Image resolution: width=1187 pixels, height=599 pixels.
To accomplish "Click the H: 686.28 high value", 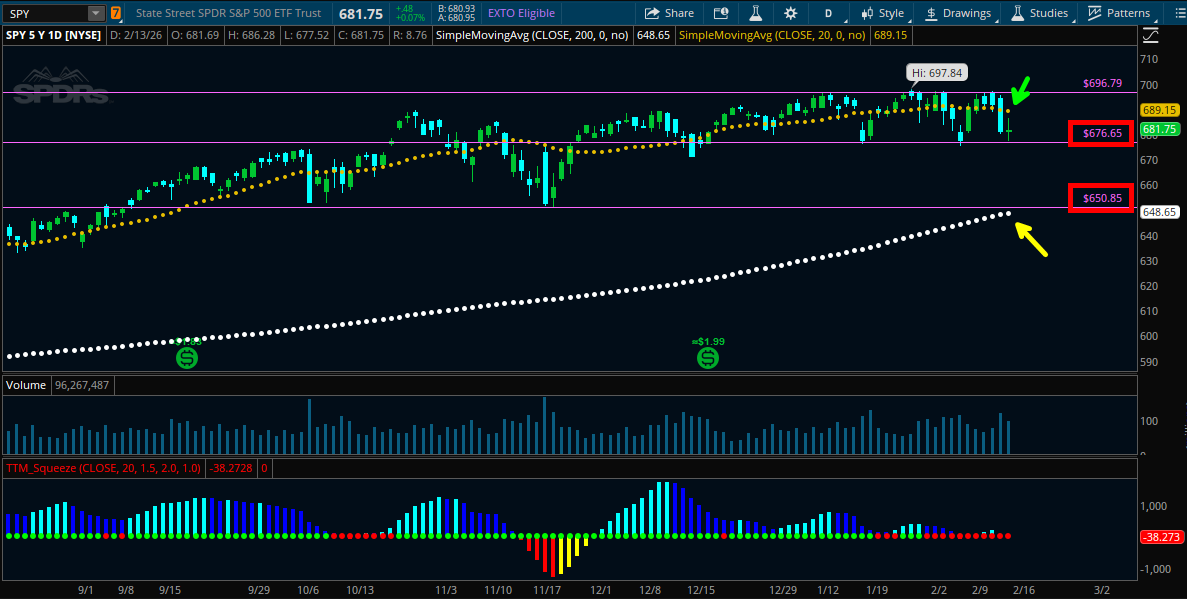I will [x=251, y=35].
